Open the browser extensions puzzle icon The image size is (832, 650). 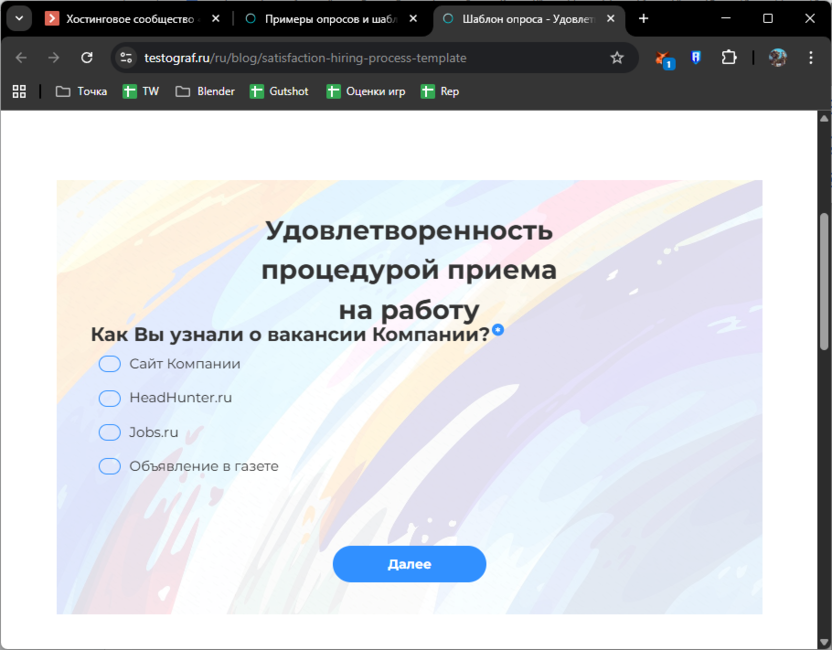(x=729, y=57)
